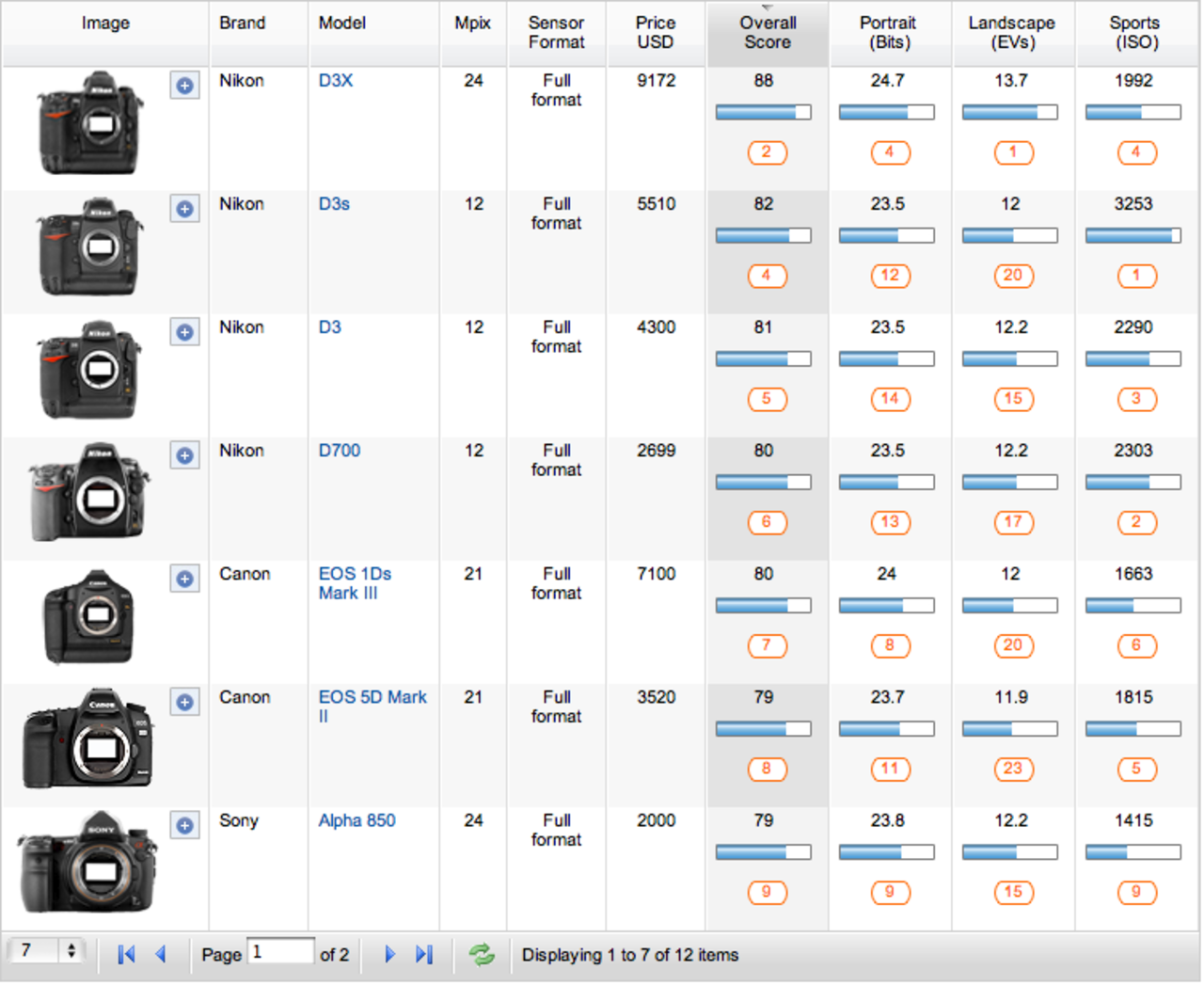The height and width of the screenshot is (985, 1204).
Task: Sort by the Model column header
Action: (x=374, y=33)
